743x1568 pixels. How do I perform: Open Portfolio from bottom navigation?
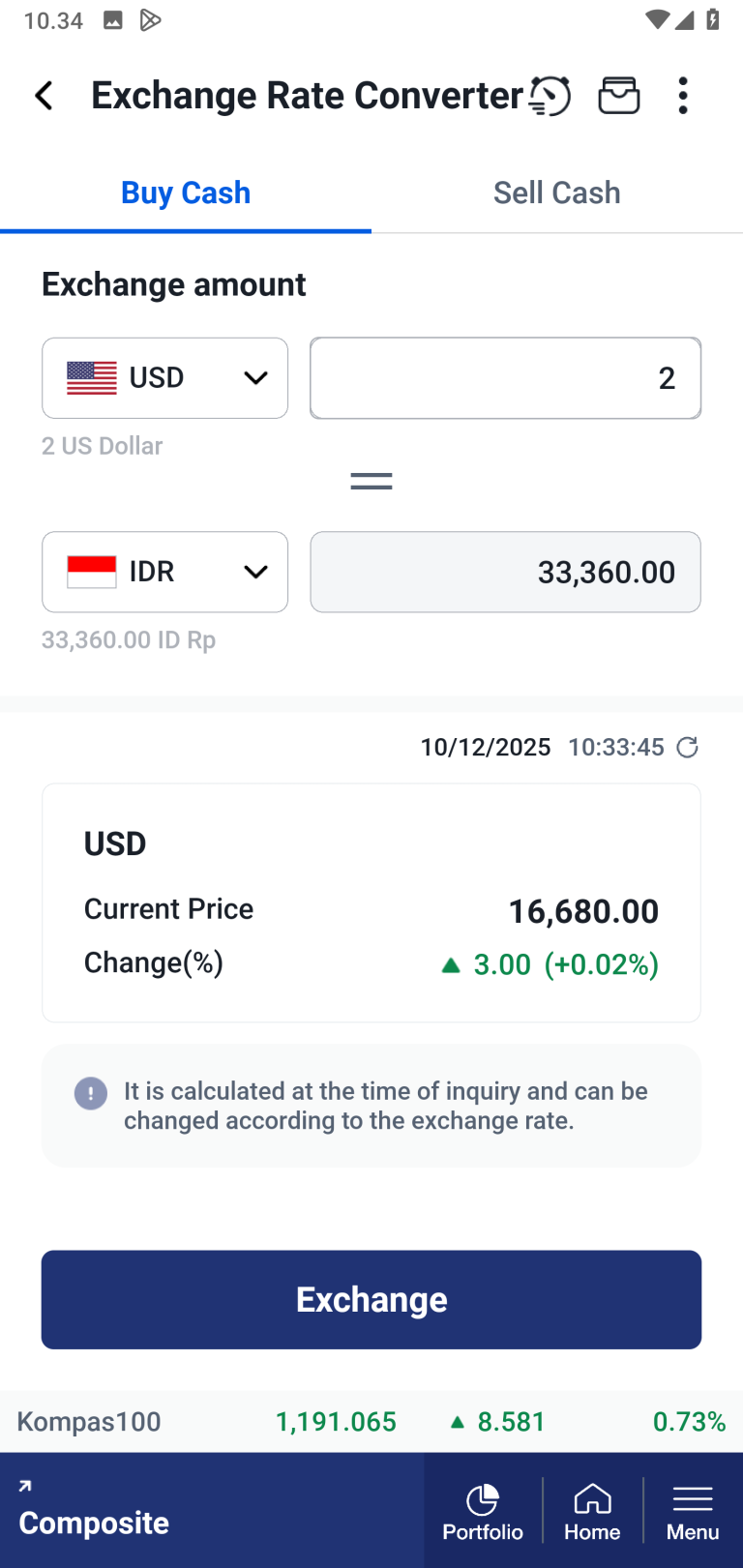tap(483, 1512)
